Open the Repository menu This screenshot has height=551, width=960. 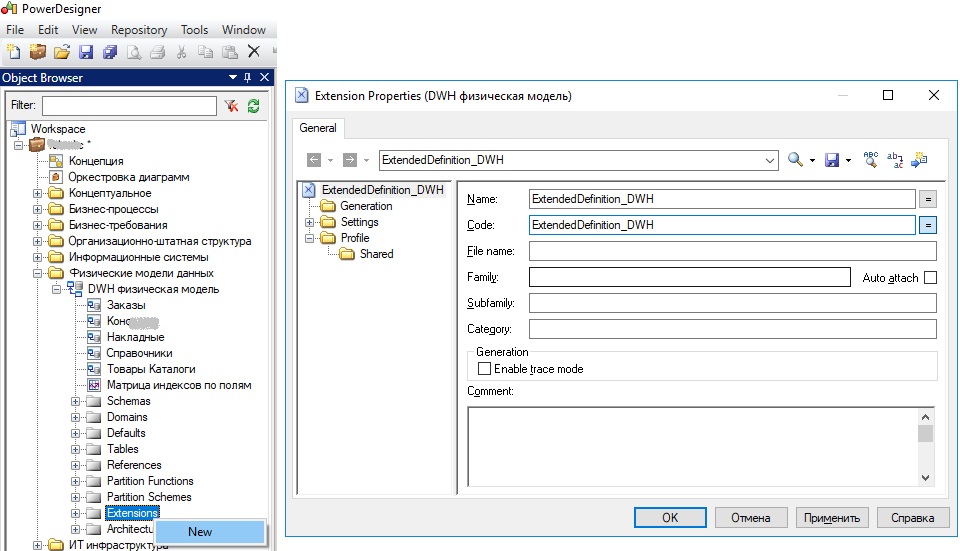[x=139, y=29]
